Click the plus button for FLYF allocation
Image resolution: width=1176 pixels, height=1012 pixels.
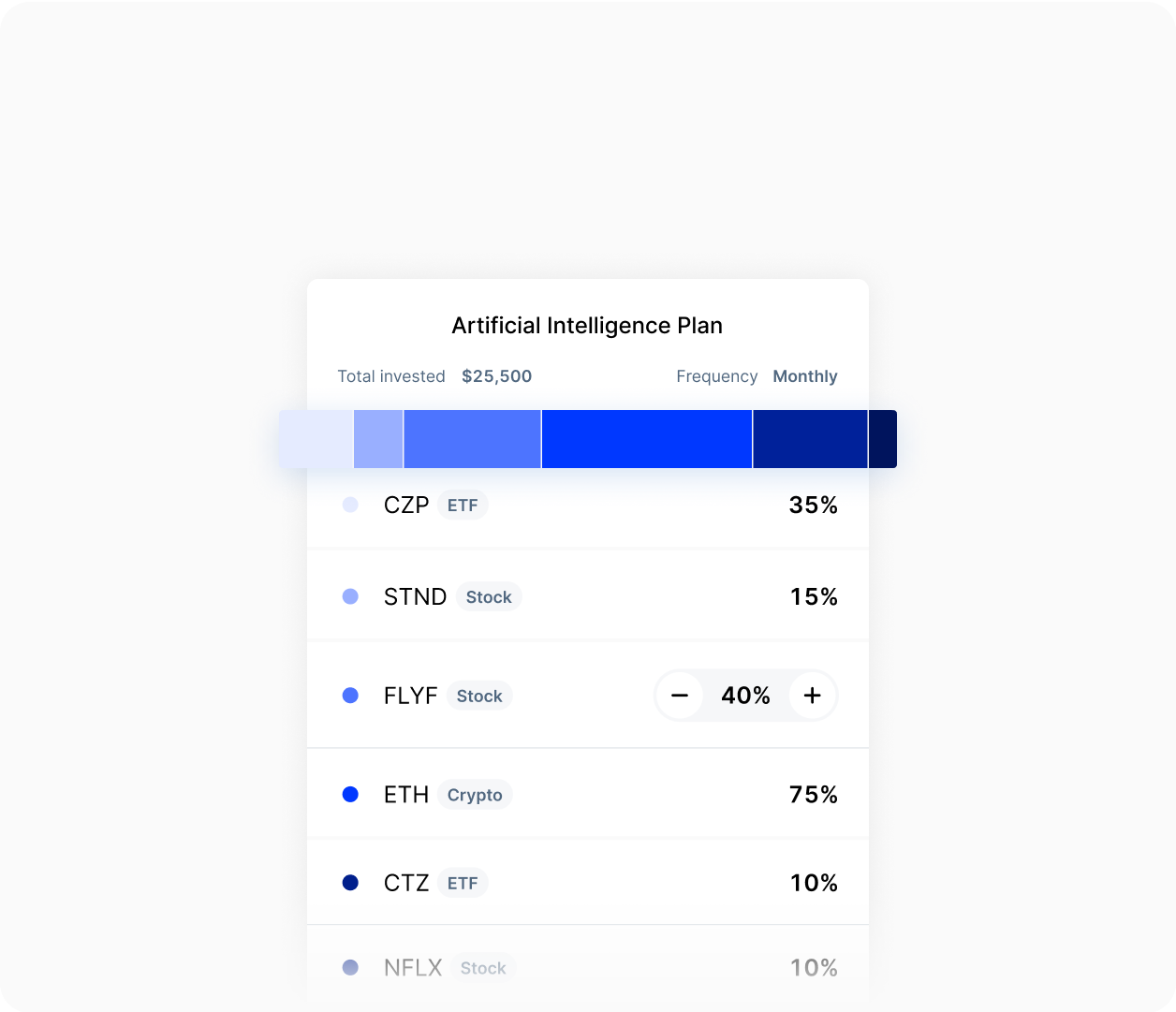[x=812, y=696]
